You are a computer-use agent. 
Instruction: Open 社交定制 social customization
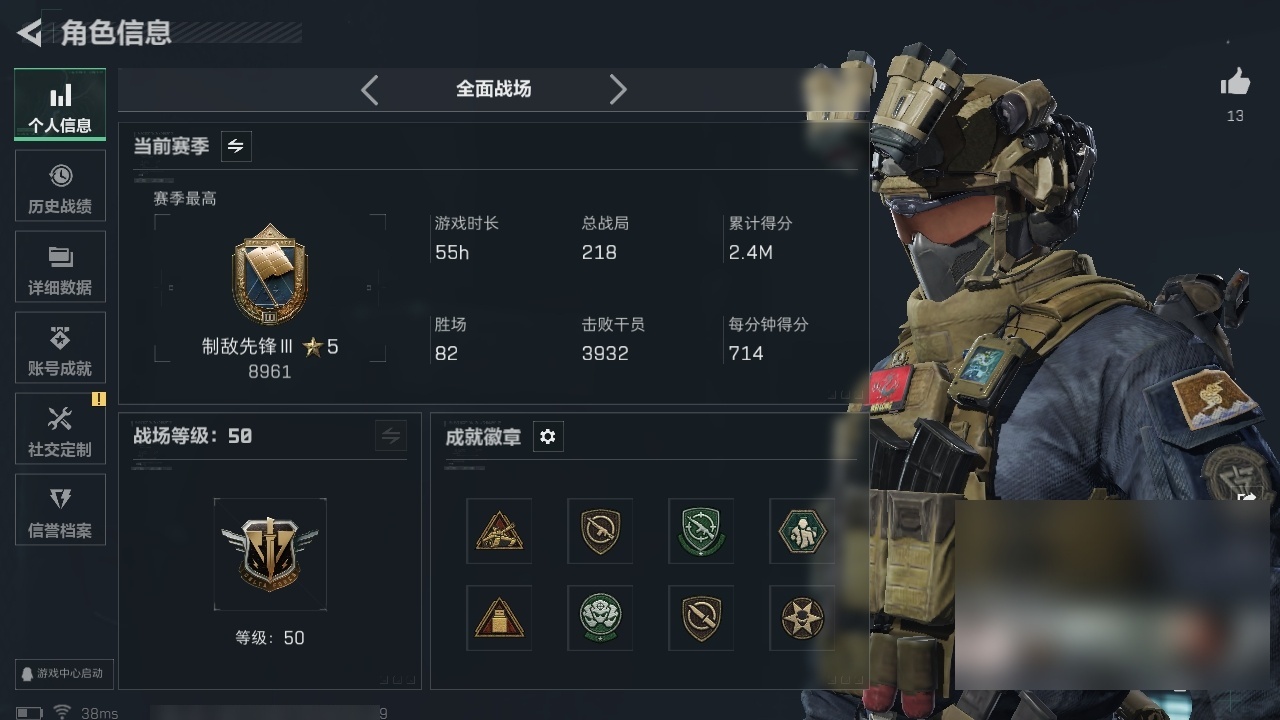pyautogui.click(x=60, y=429)
